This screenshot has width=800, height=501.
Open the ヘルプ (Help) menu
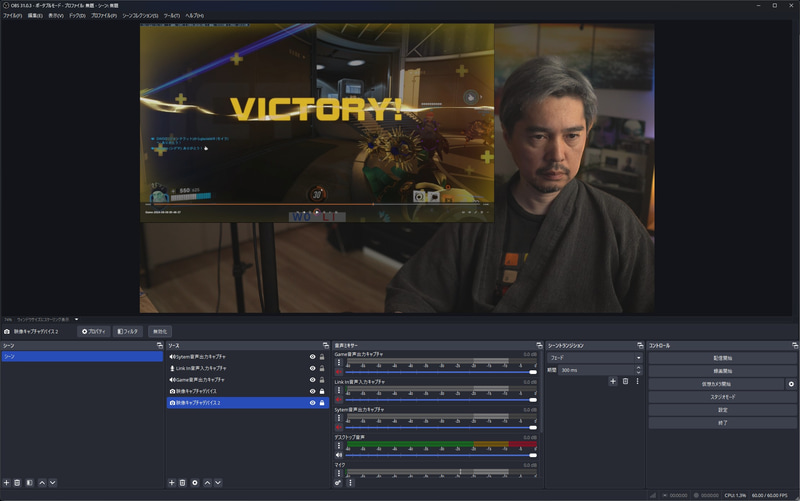click(194, 16)
